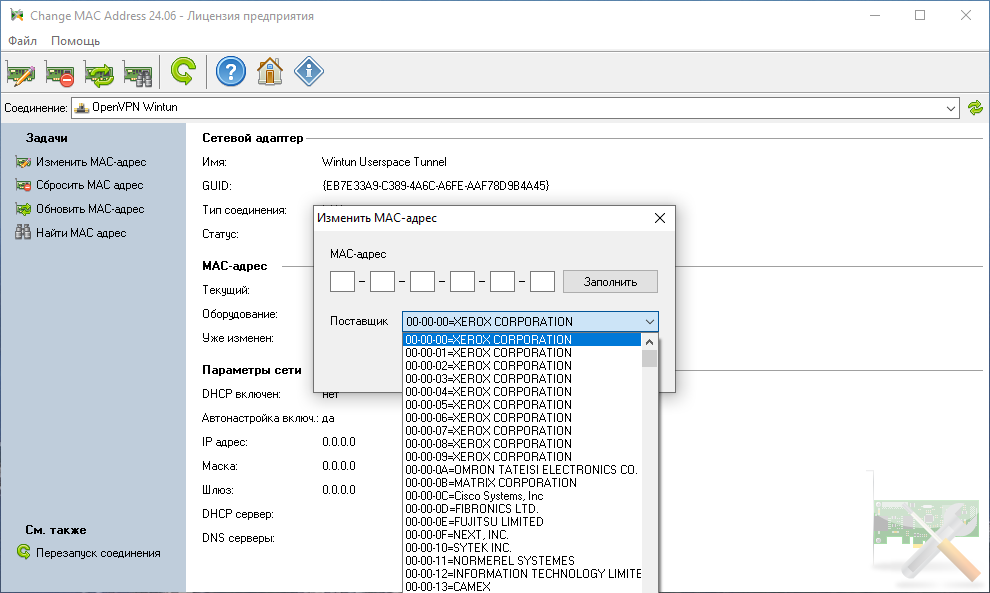Click the fourth MAC address octet field

point(462,282)
